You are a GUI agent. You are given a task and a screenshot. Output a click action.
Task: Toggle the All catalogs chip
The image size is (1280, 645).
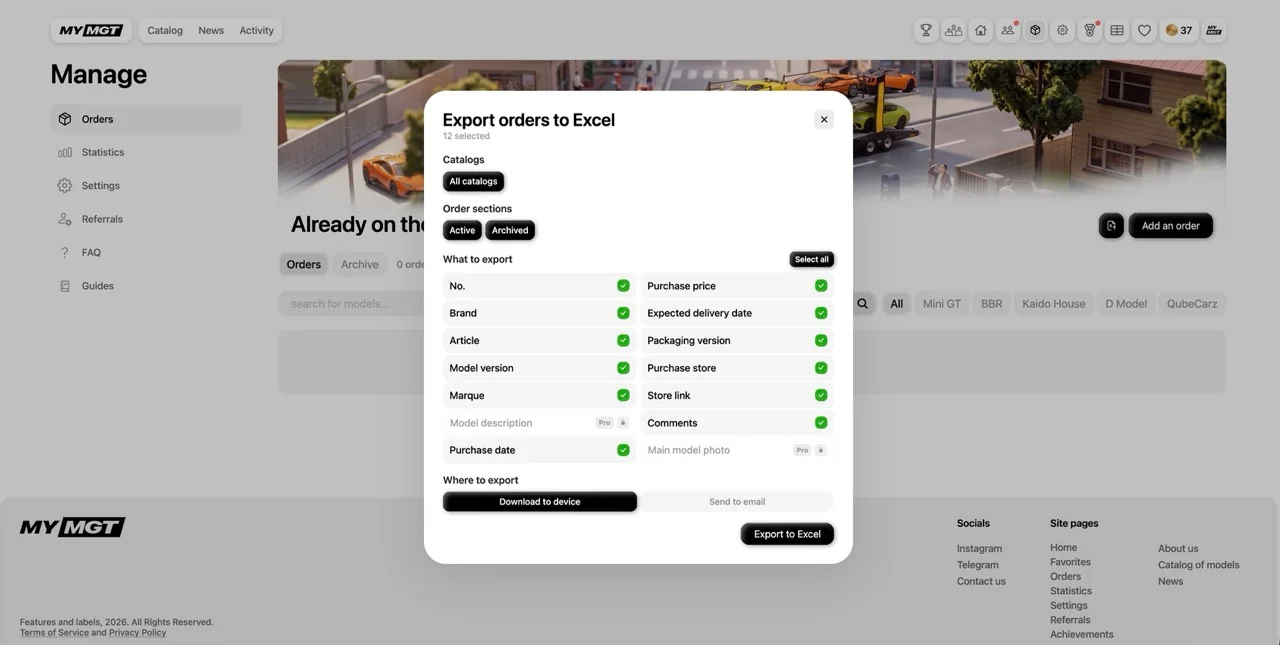coord(473,182)
